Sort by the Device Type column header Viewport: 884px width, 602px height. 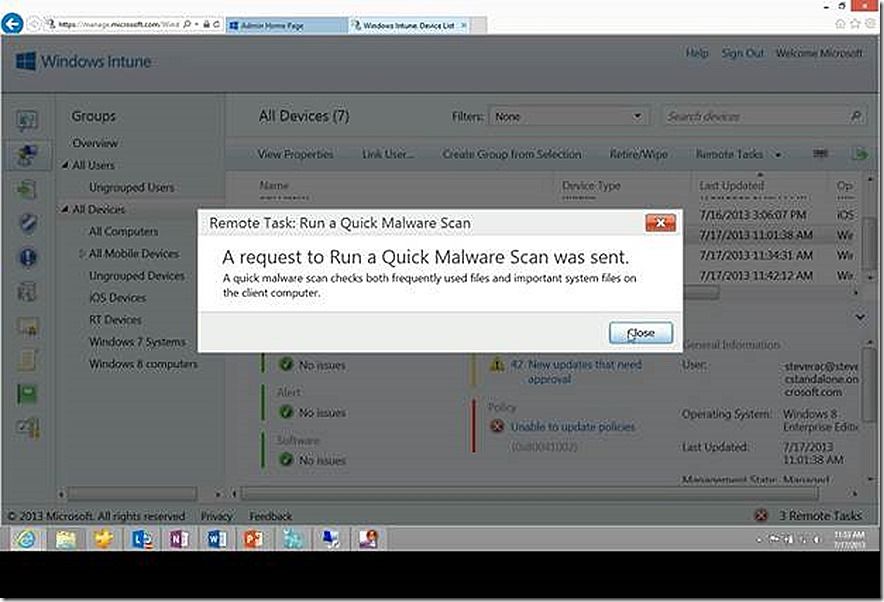coord(591,185)
